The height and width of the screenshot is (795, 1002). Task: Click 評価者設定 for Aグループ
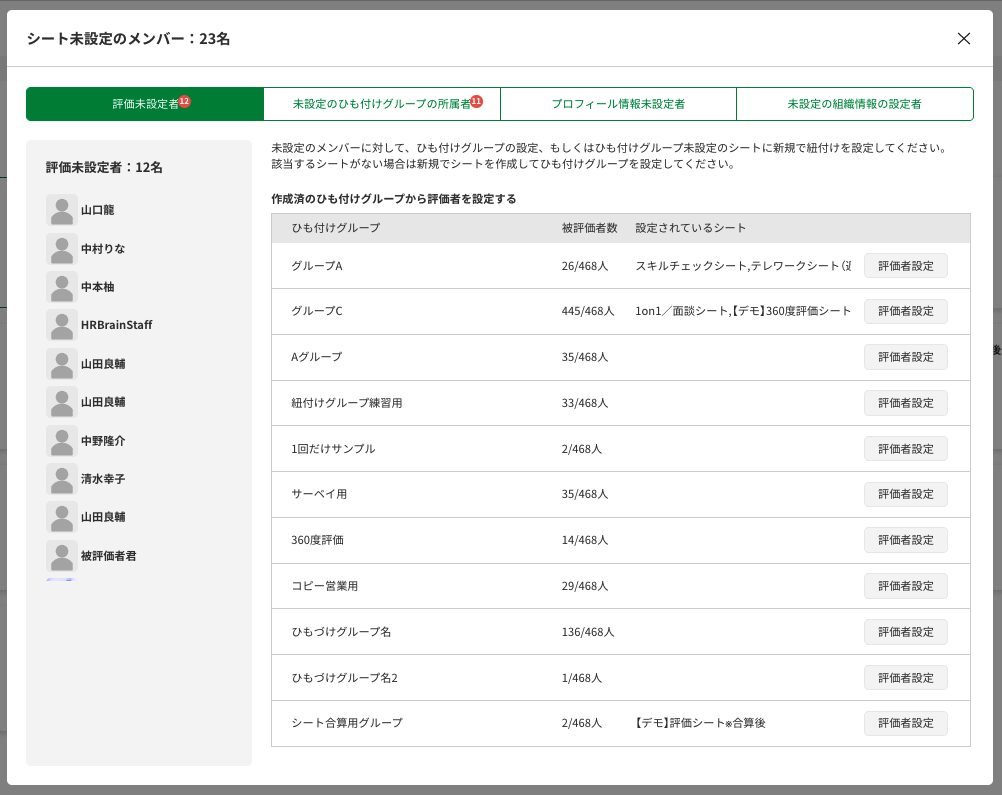[905, 357]
